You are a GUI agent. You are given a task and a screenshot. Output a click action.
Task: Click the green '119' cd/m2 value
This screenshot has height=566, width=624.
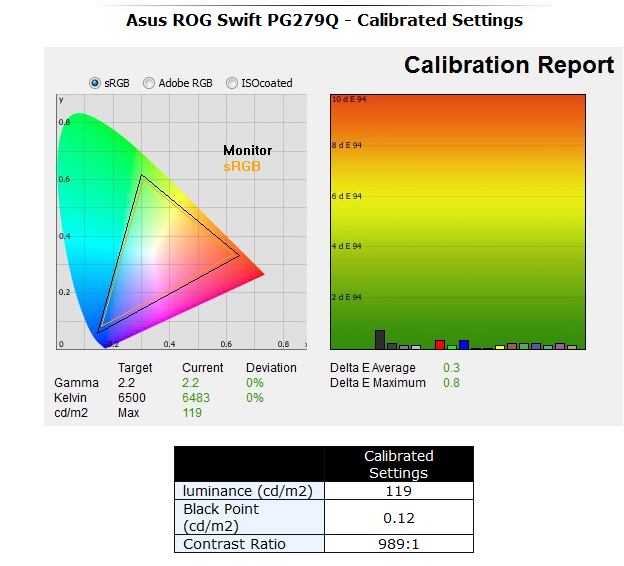click(x=192, y=413)
